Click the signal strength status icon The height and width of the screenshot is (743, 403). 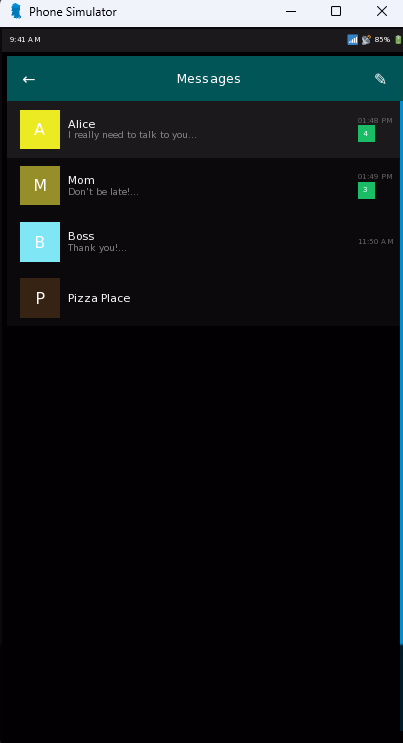[x=352, y=40]
